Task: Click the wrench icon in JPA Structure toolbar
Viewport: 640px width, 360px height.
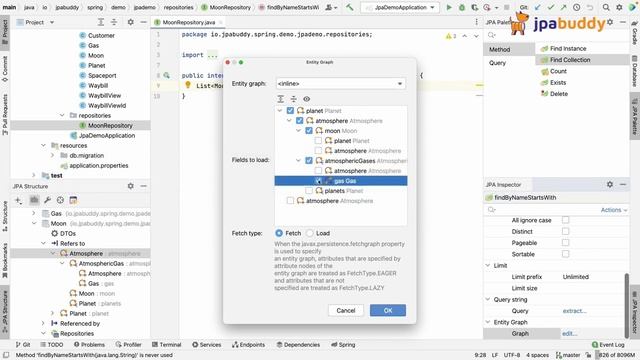Action: (x=47, y=200)
